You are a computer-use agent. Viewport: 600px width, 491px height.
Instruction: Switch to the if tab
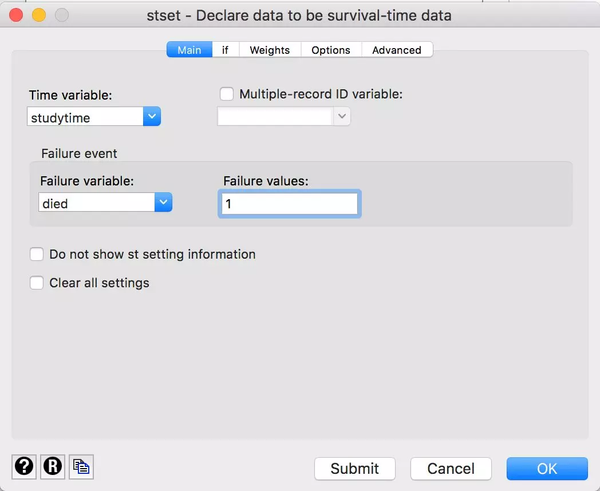225,50
